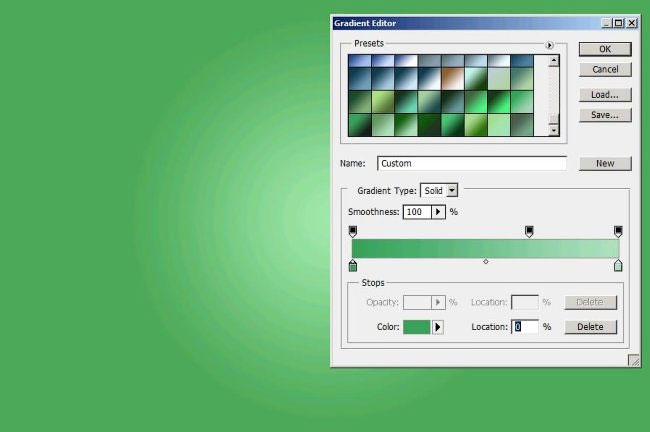The height and width of the screenshot is (432, 650).
Task: Open the Presets flyout menu arrow
Action: [x=549, y=45]
